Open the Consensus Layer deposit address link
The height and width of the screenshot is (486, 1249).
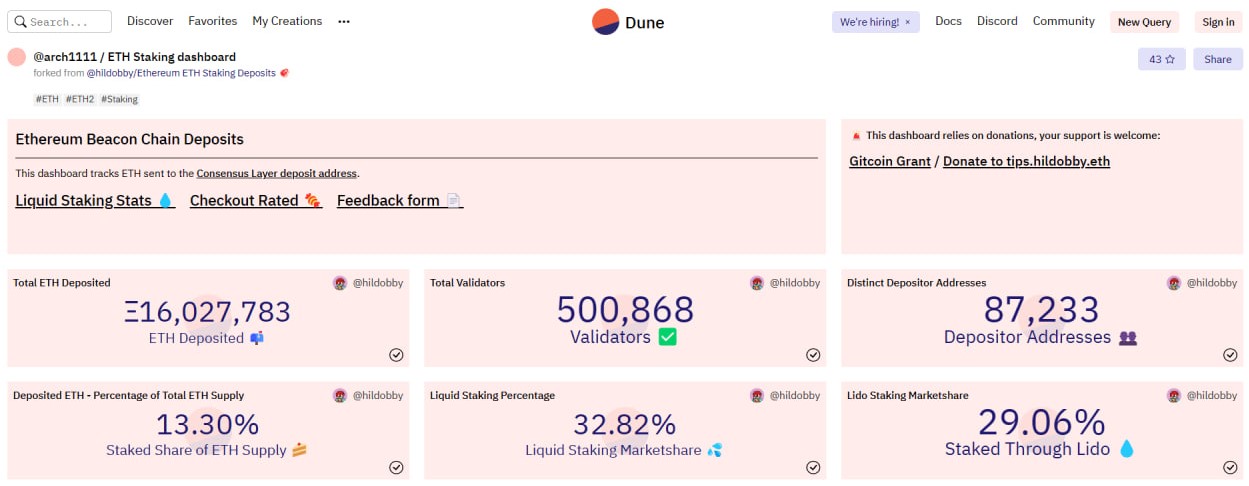point(276,174)
